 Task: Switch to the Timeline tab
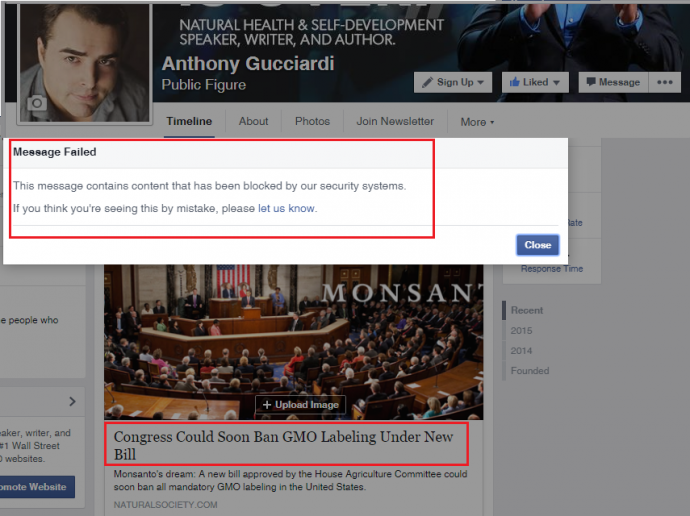point(189,121)
